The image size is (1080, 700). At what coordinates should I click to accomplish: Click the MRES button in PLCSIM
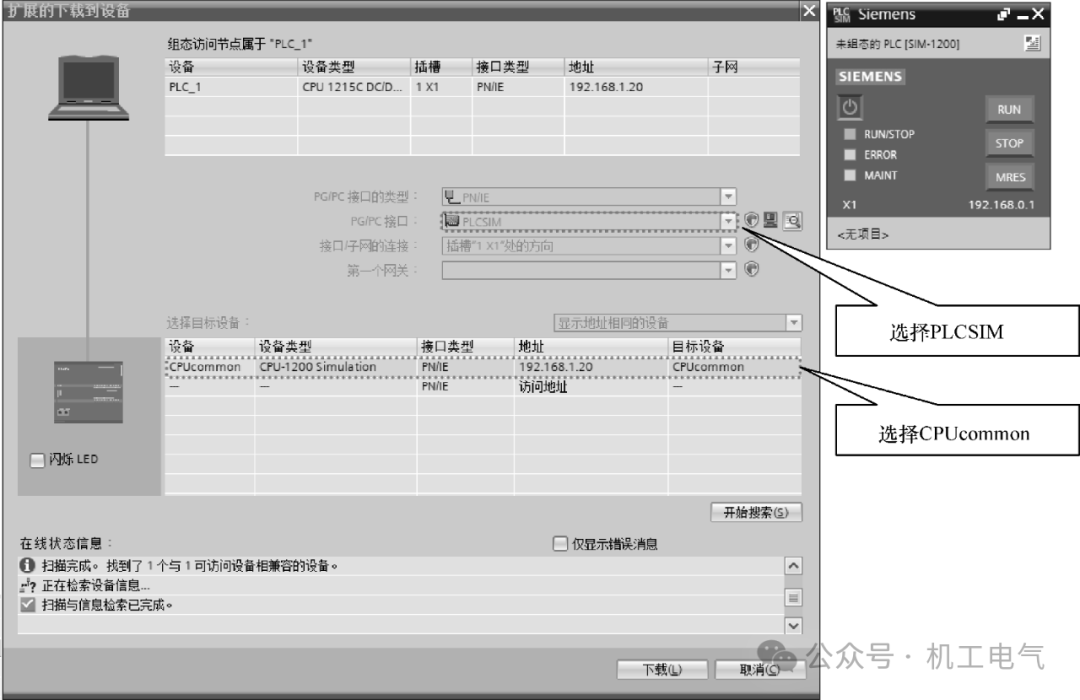(x=1009, y=177)
